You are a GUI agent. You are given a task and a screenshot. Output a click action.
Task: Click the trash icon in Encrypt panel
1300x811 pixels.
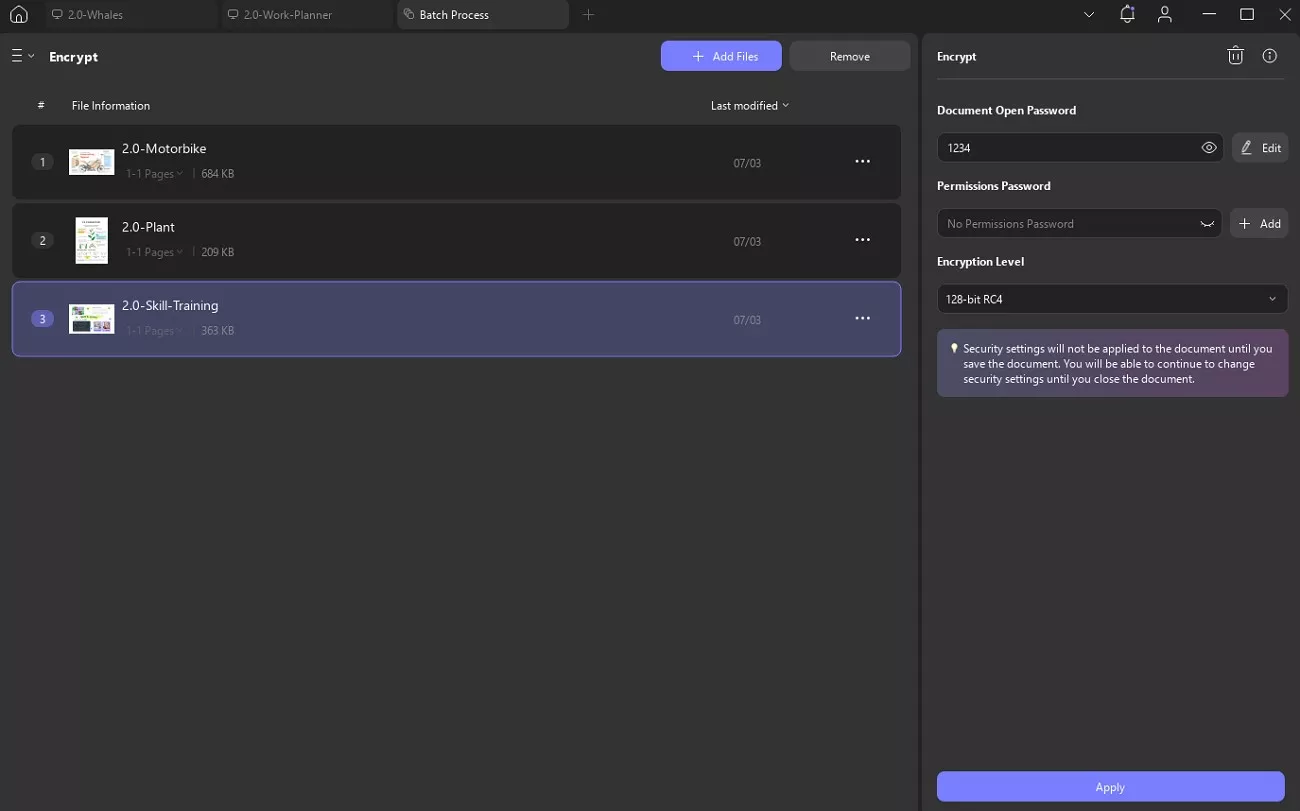pyautogui.click(x=1235, y=56)
